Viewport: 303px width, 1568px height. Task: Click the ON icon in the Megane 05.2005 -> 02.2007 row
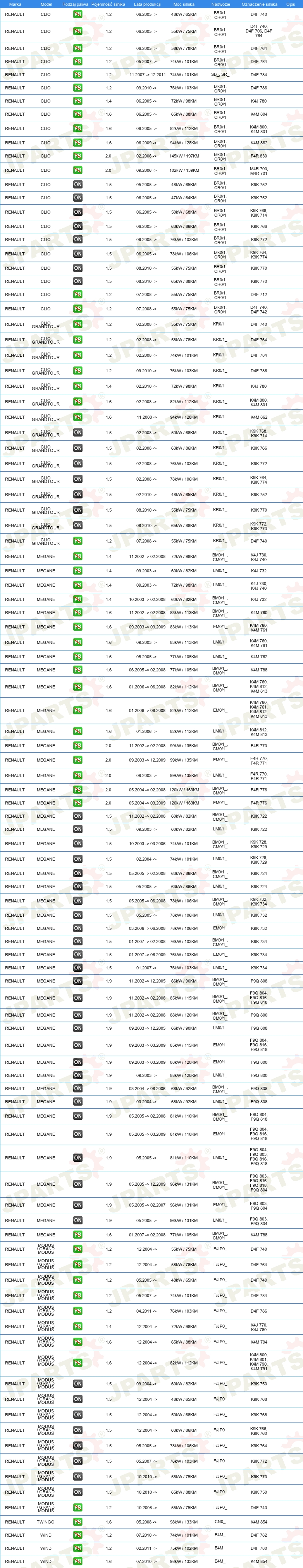pyautogui.click(x=77, y=1205)
